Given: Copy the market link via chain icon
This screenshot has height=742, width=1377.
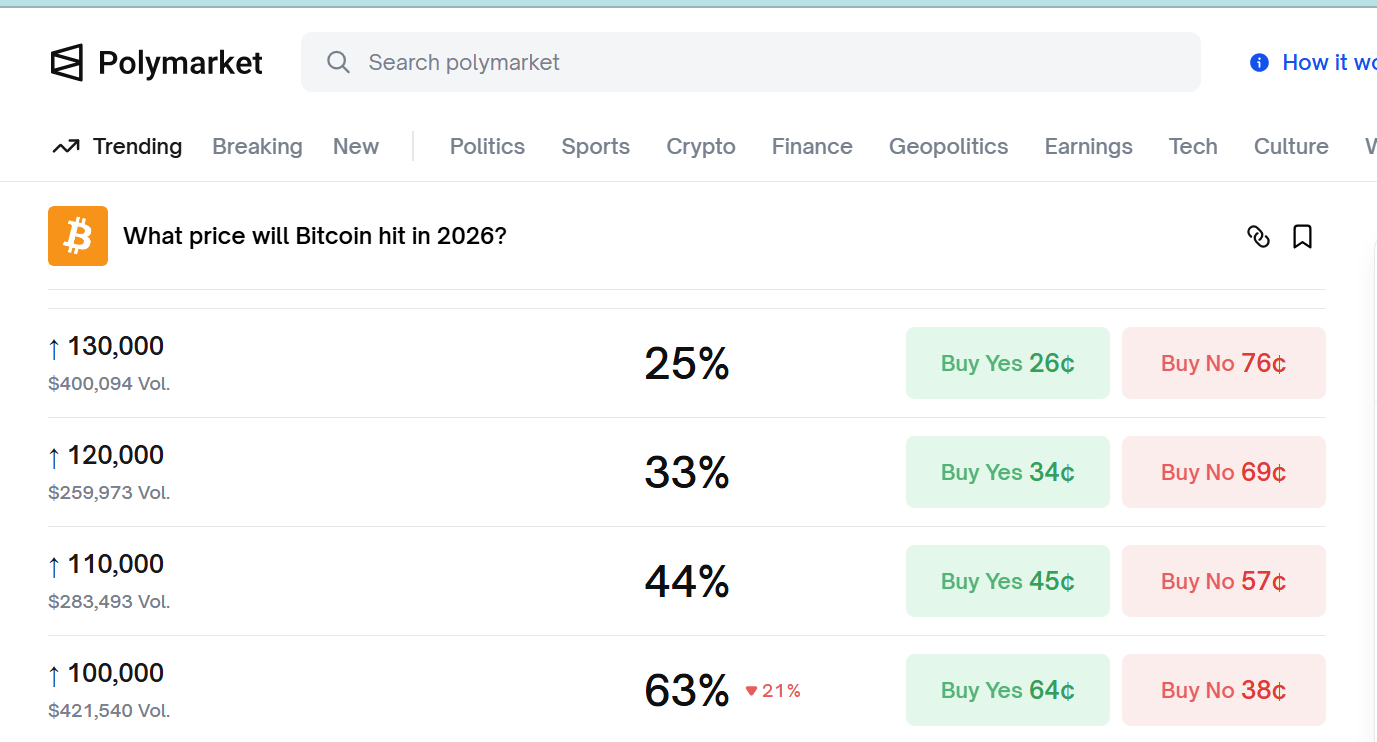Looking at the screenshot, I should (1258, 237).
